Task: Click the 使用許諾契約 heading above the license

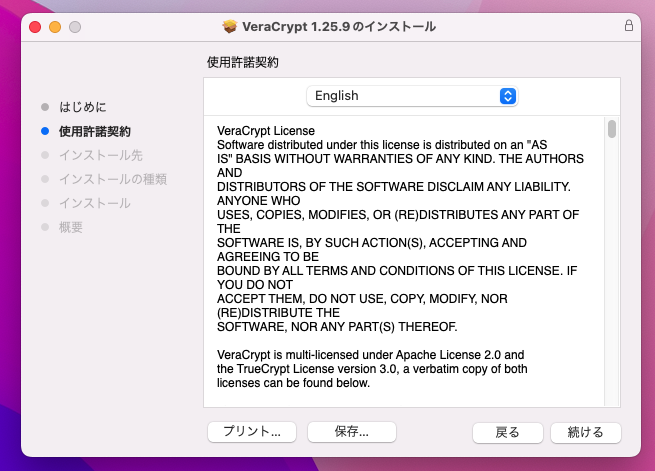Action: 242,62
